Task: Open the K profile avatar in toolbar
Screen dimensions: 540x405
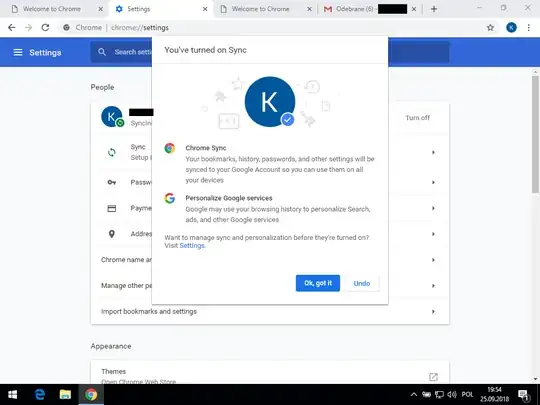Action: pos(511,28)
